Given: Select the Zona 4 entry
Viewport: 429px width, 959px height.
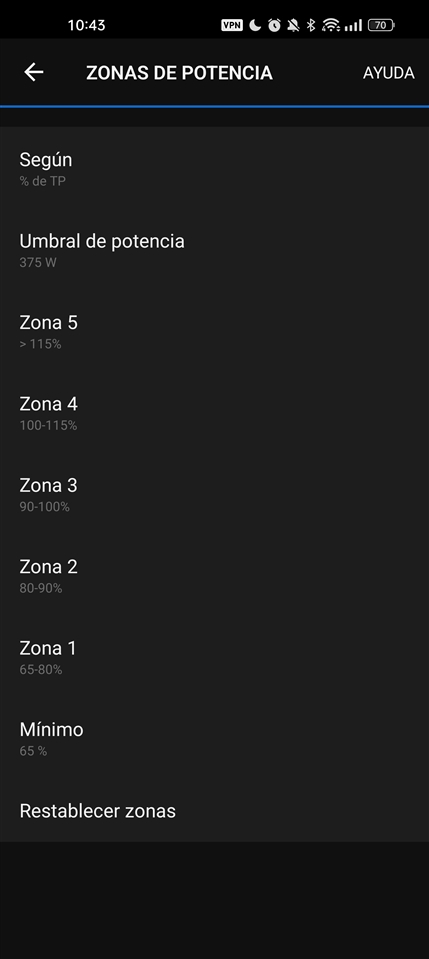Looking at the screenshot, I should 214,413.
